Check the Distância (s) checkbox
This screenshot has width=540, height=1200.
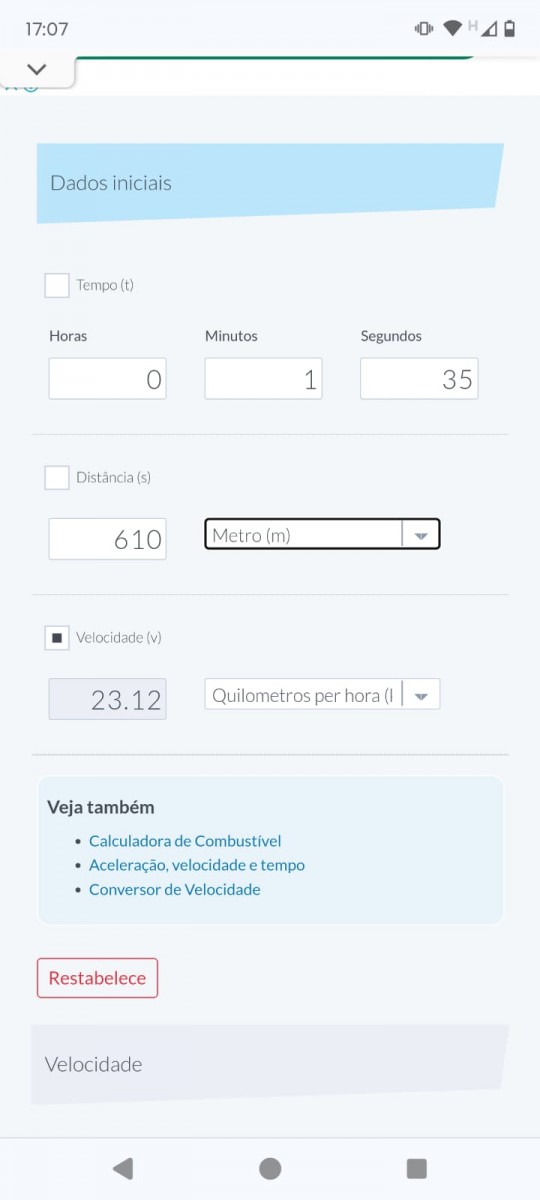click(x=57, y=478)
